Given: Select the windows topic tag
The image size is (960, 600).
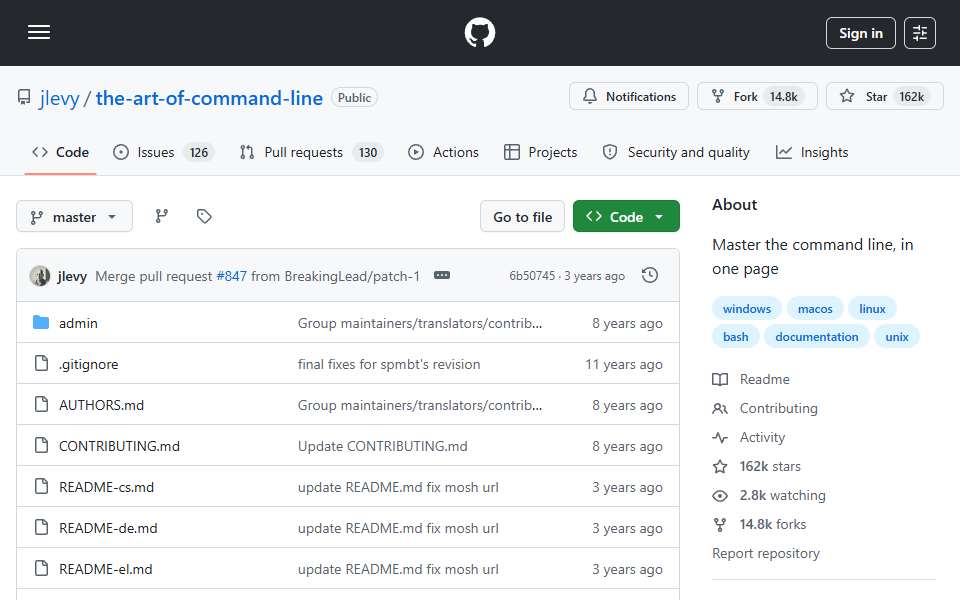Looking at the screenshot, I should [746, 309].
